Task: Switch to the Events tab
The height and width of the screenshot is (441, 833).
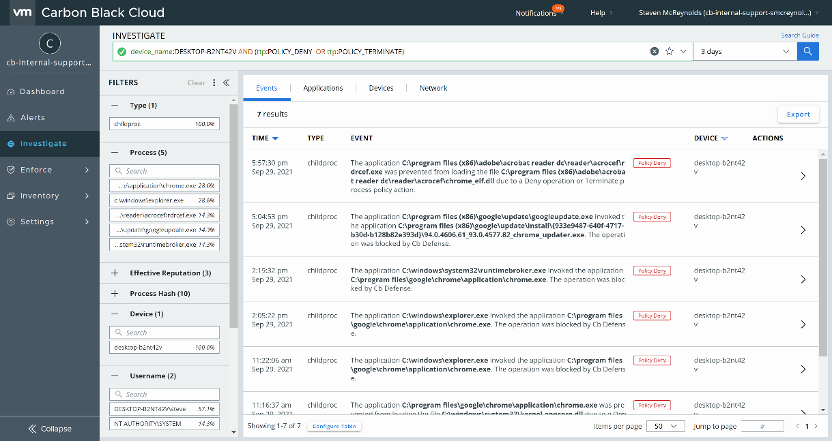Action: tap(267, 88)
